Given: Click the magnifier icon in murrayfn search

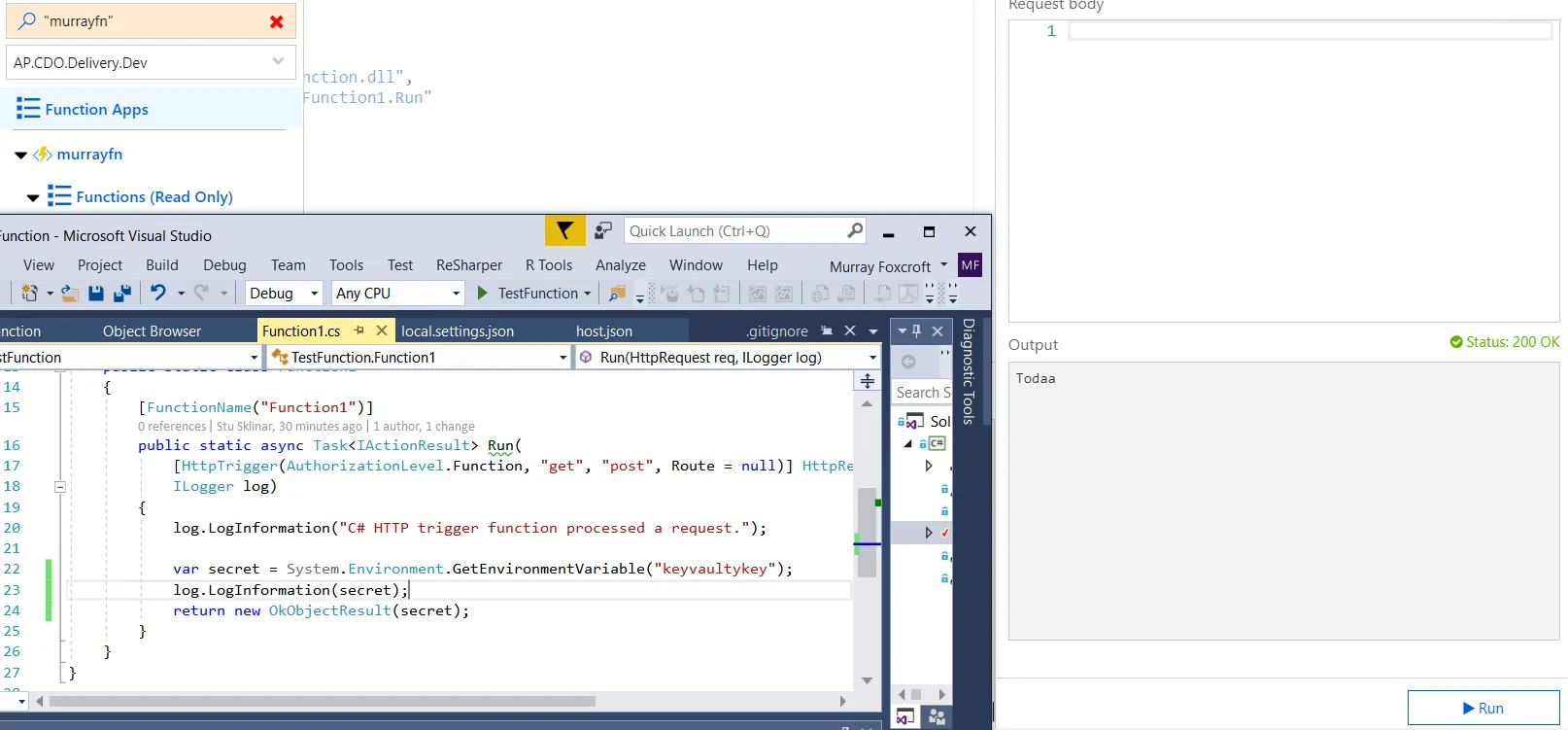Looking at the screenshot, I should point(27,20).
